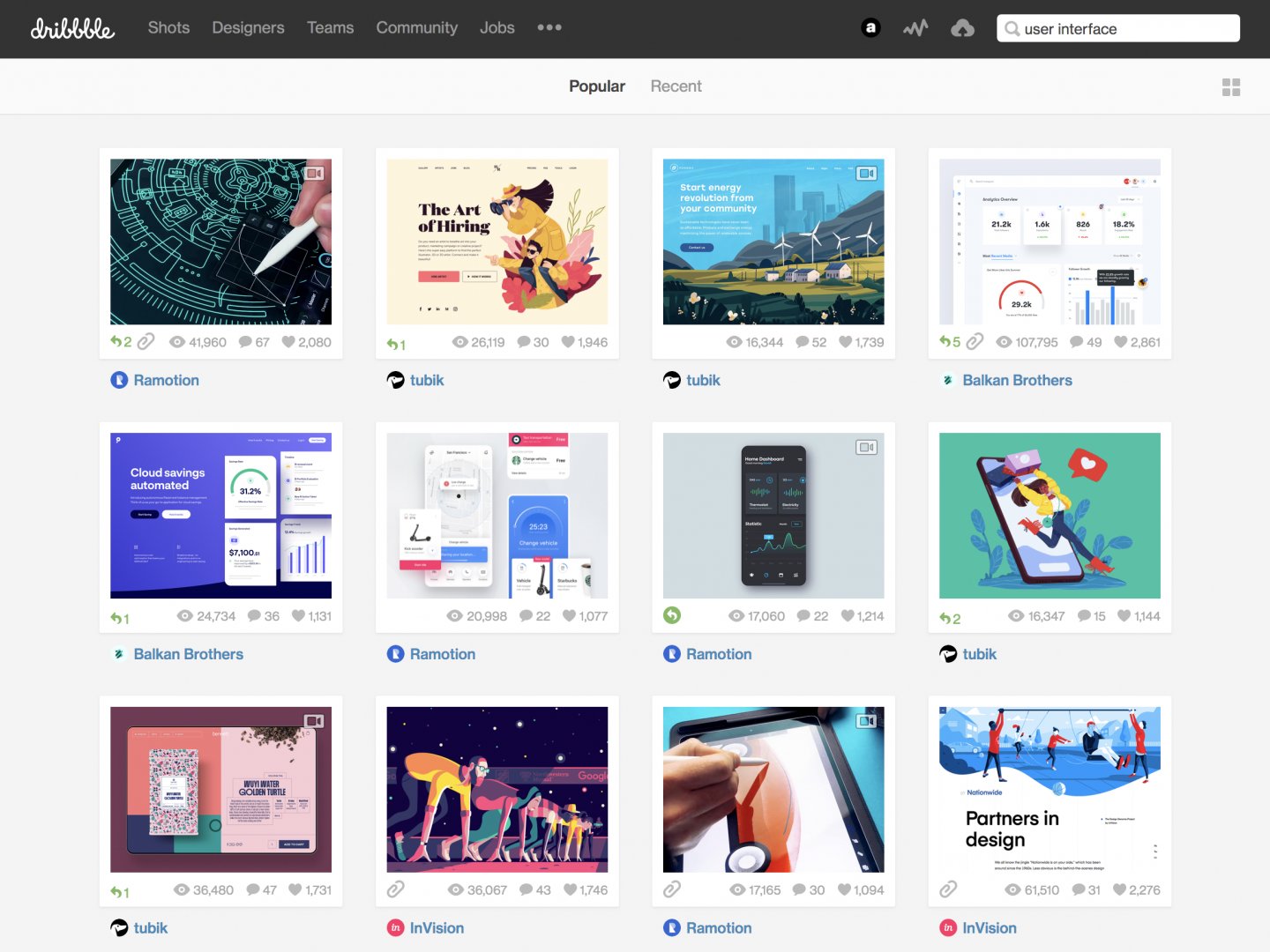Viewport: 1270px width, 952px height.
Task: Open the user avatar profile icon
Action: pos(870,27)
